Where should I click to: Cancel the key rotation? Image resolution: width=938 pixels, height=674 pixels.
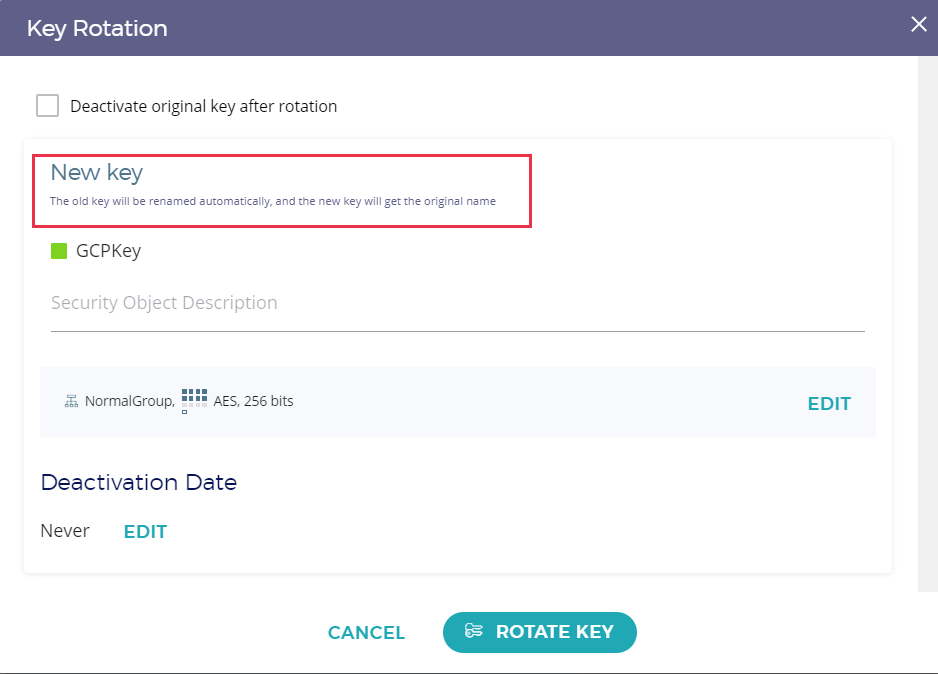coord(366,633)
